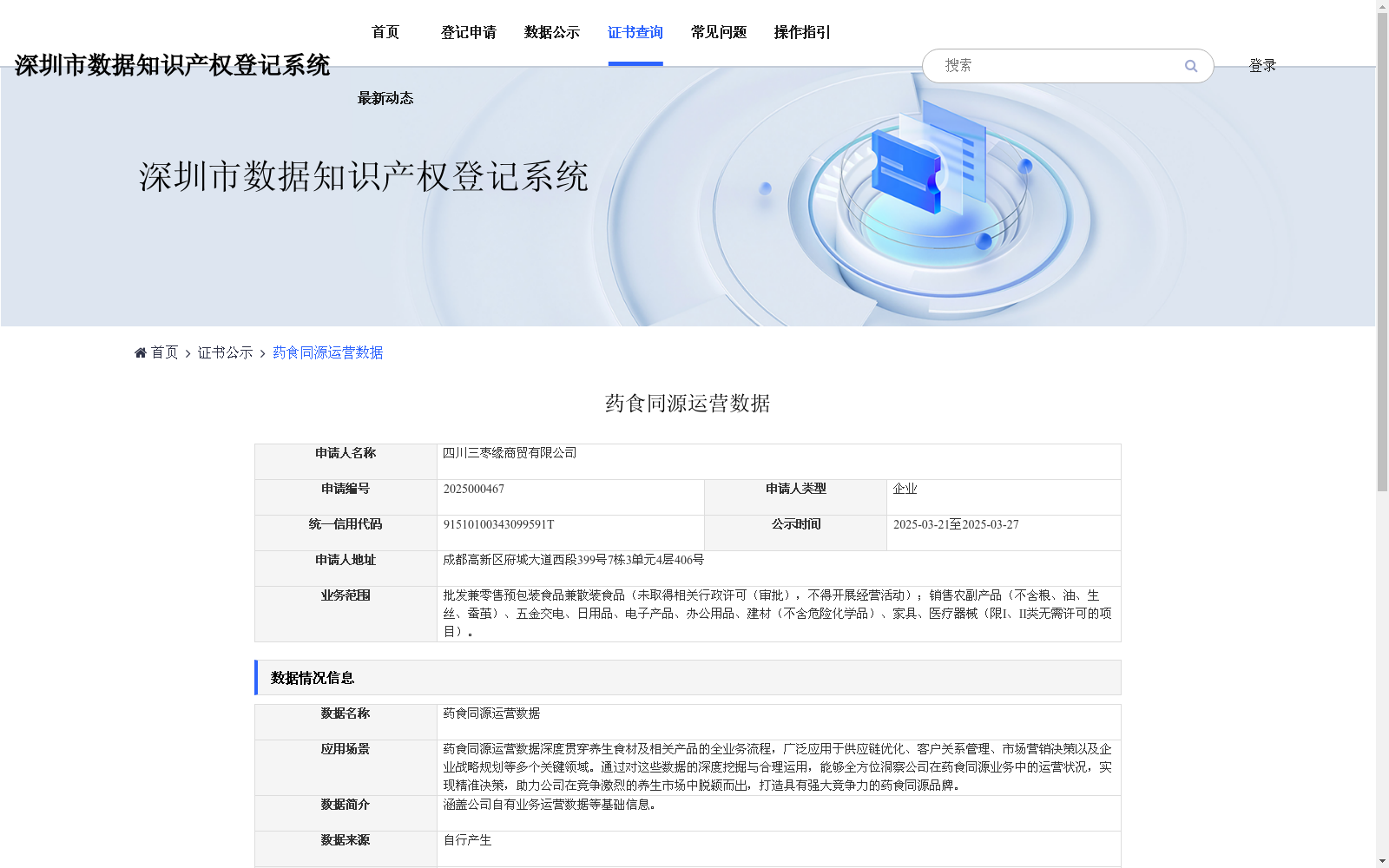Viewport: 1389px width, 868px height.
Task: Go to 证书公示 in the breadcrumb
Action: (225, 352)
